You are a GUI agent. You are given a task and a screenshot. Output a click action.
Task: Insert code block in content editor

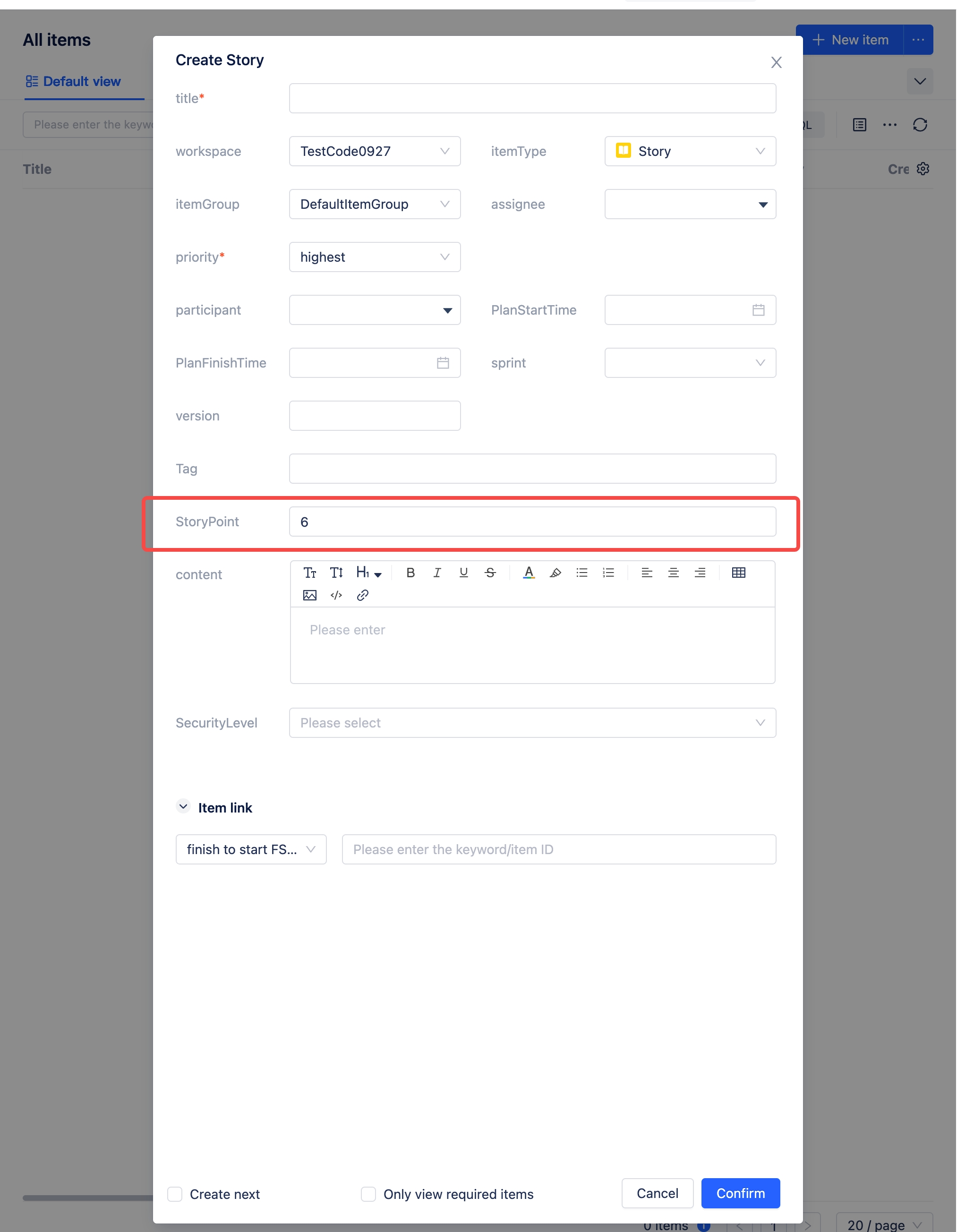[x=336, y=595]
